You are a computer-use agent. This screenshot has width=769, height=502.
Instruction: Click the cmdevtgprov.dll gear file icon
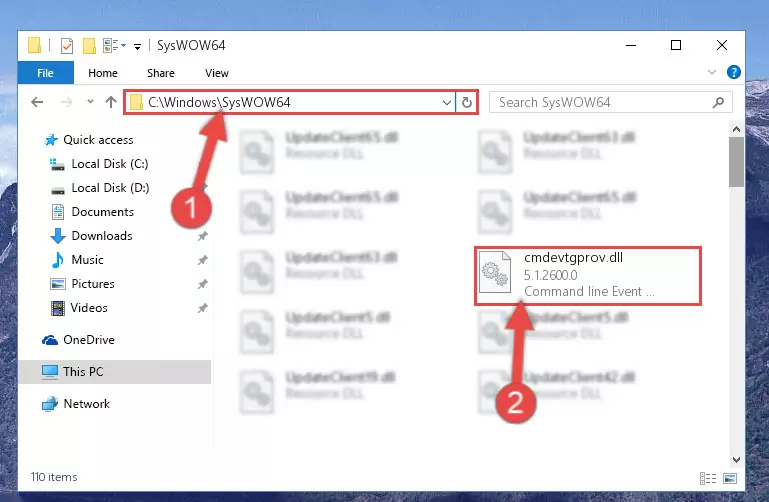click(x=494, y=272)
